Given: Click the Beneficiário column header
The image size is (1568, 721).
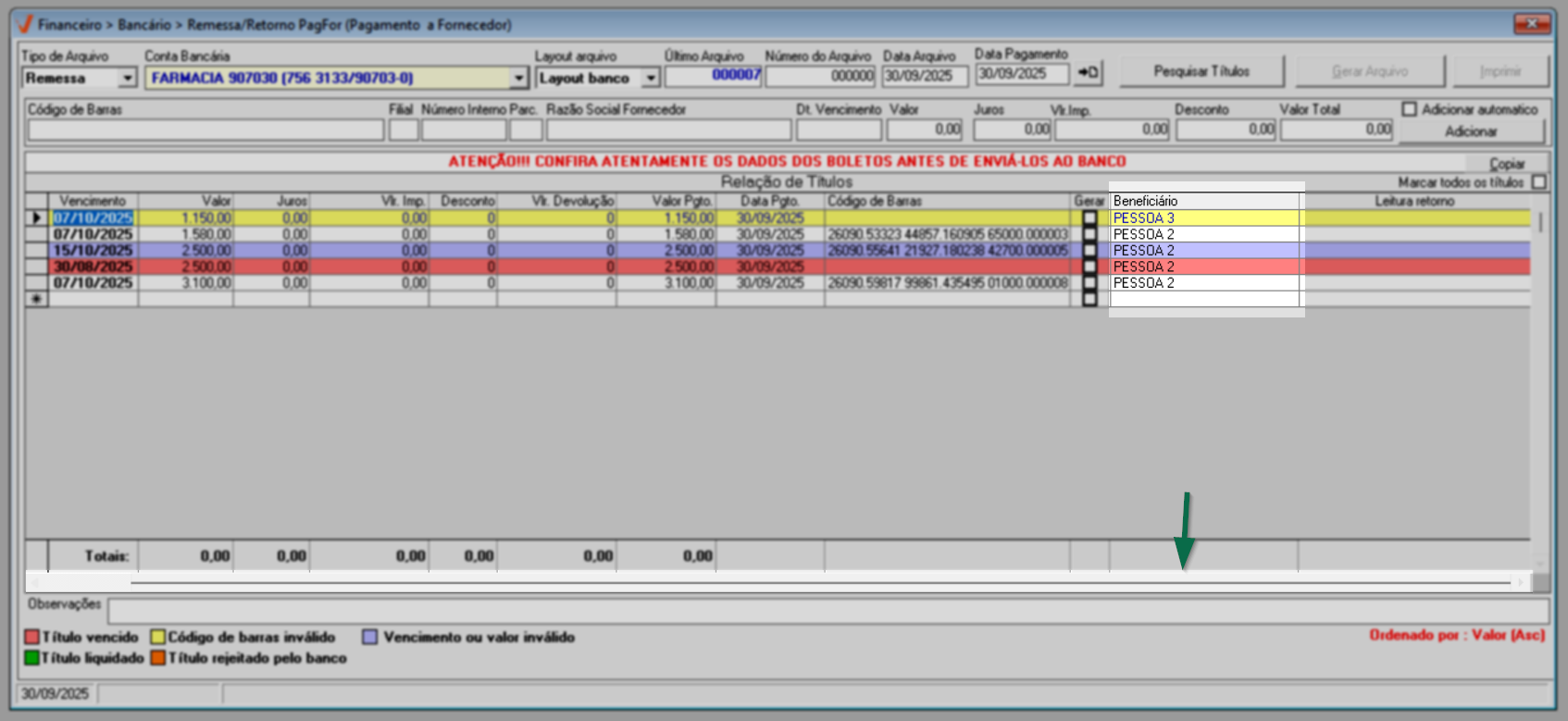Looking at the screenshot, I should (1203, 201).
